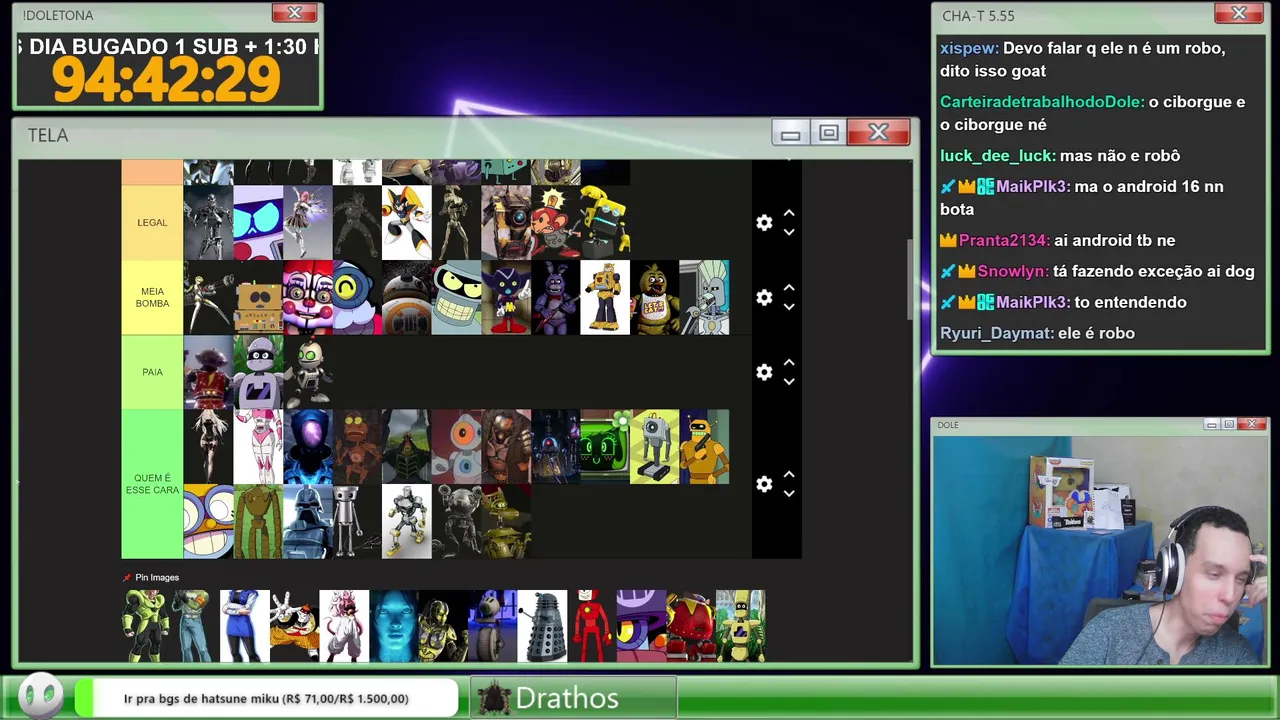The image size is (1280, 720).
Task: Move the LEGAL tier down
Action: 789,232
